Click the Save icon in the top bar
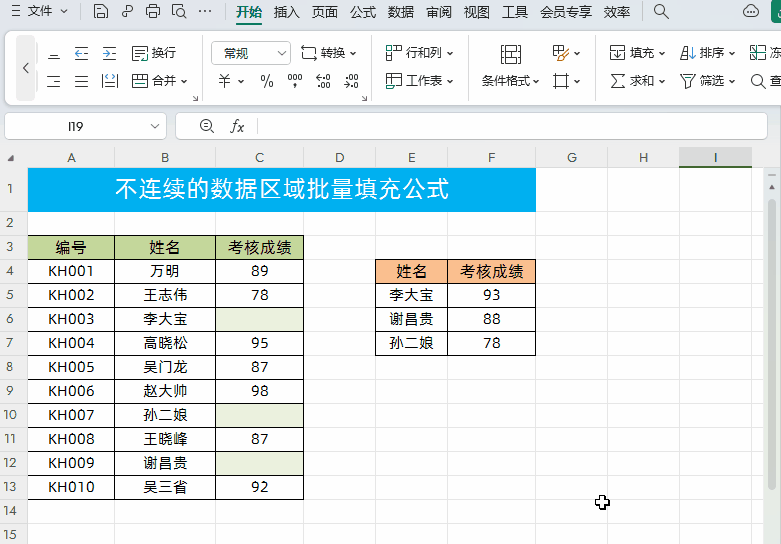 101,11
